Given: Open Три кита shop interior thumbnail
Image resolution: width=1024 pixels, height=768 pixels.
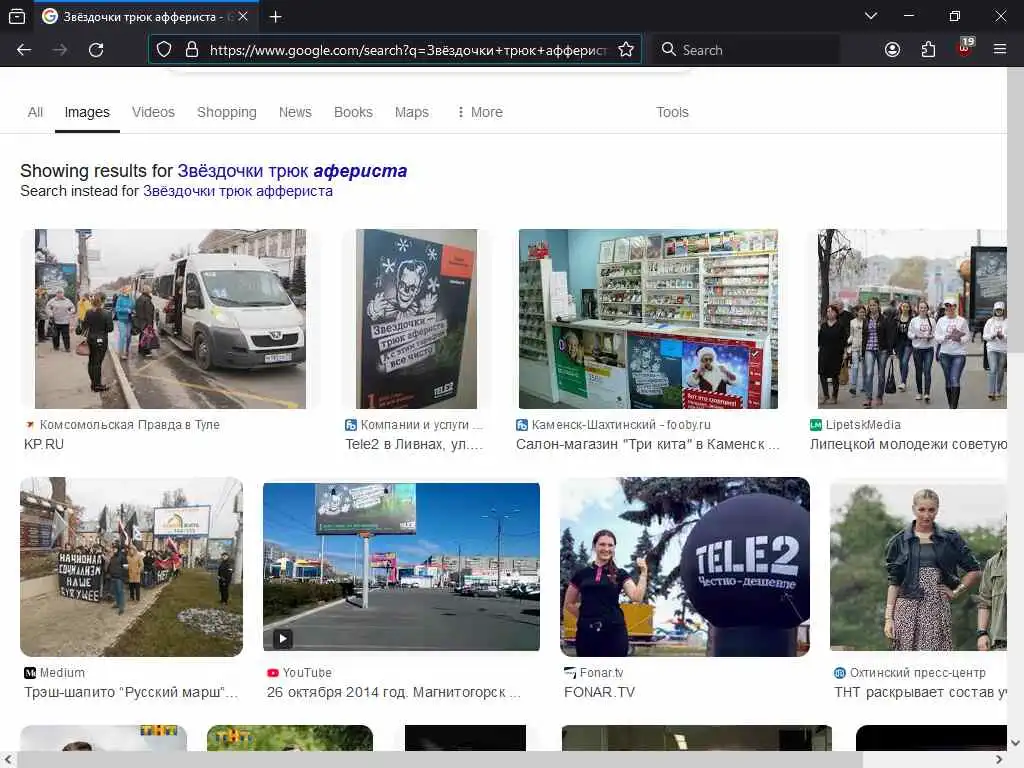Looking at the screenshot, I should point(648,319).
